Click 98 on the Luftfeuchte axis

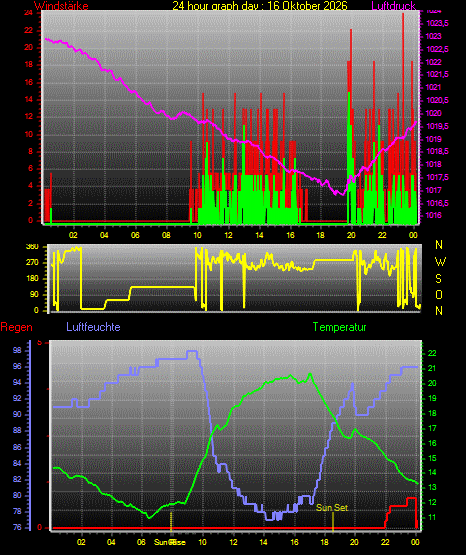(x=17, y=350)
